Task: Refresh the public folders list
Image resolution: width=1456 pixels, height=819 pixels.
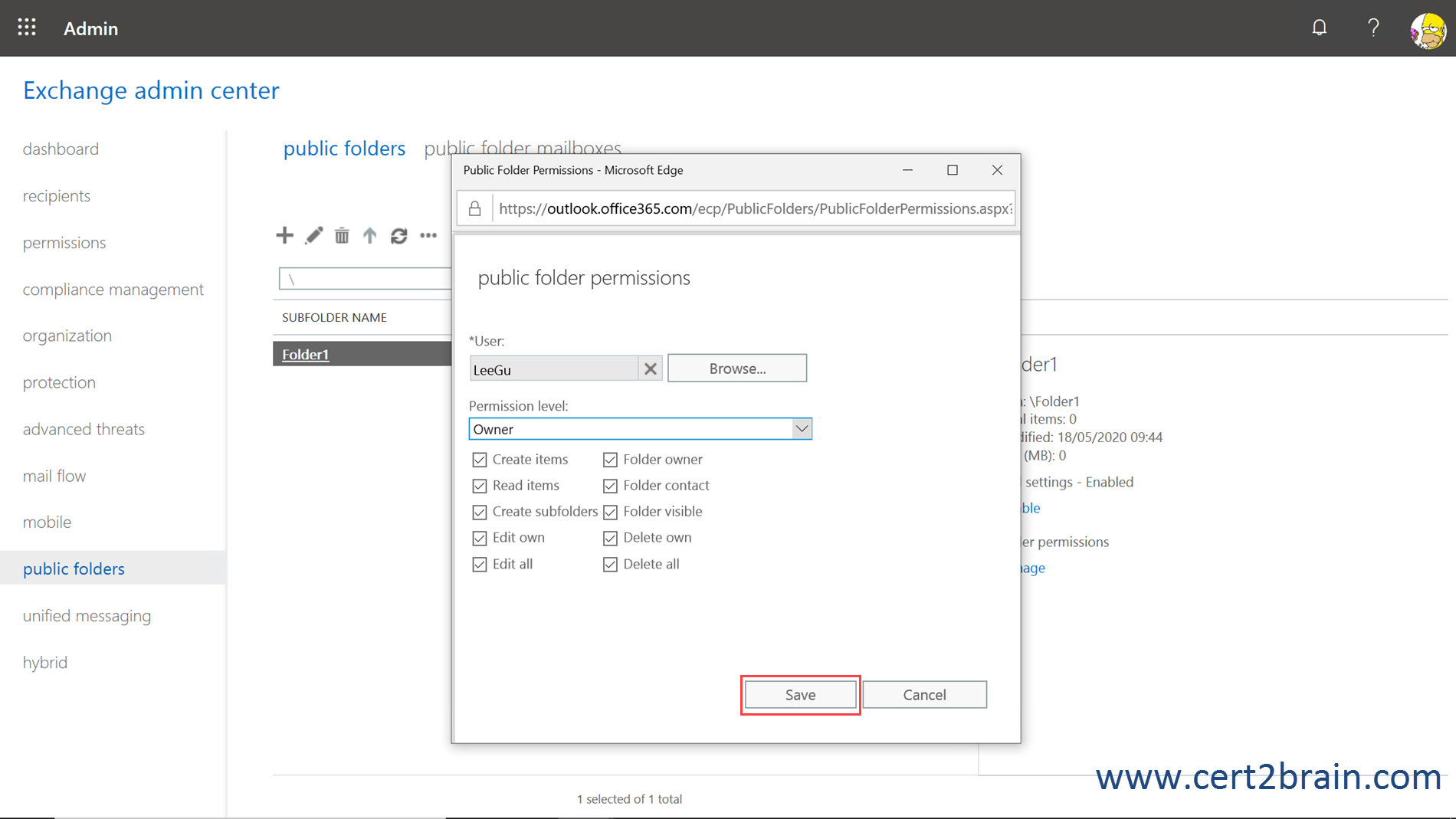Action: coord(398,236)
